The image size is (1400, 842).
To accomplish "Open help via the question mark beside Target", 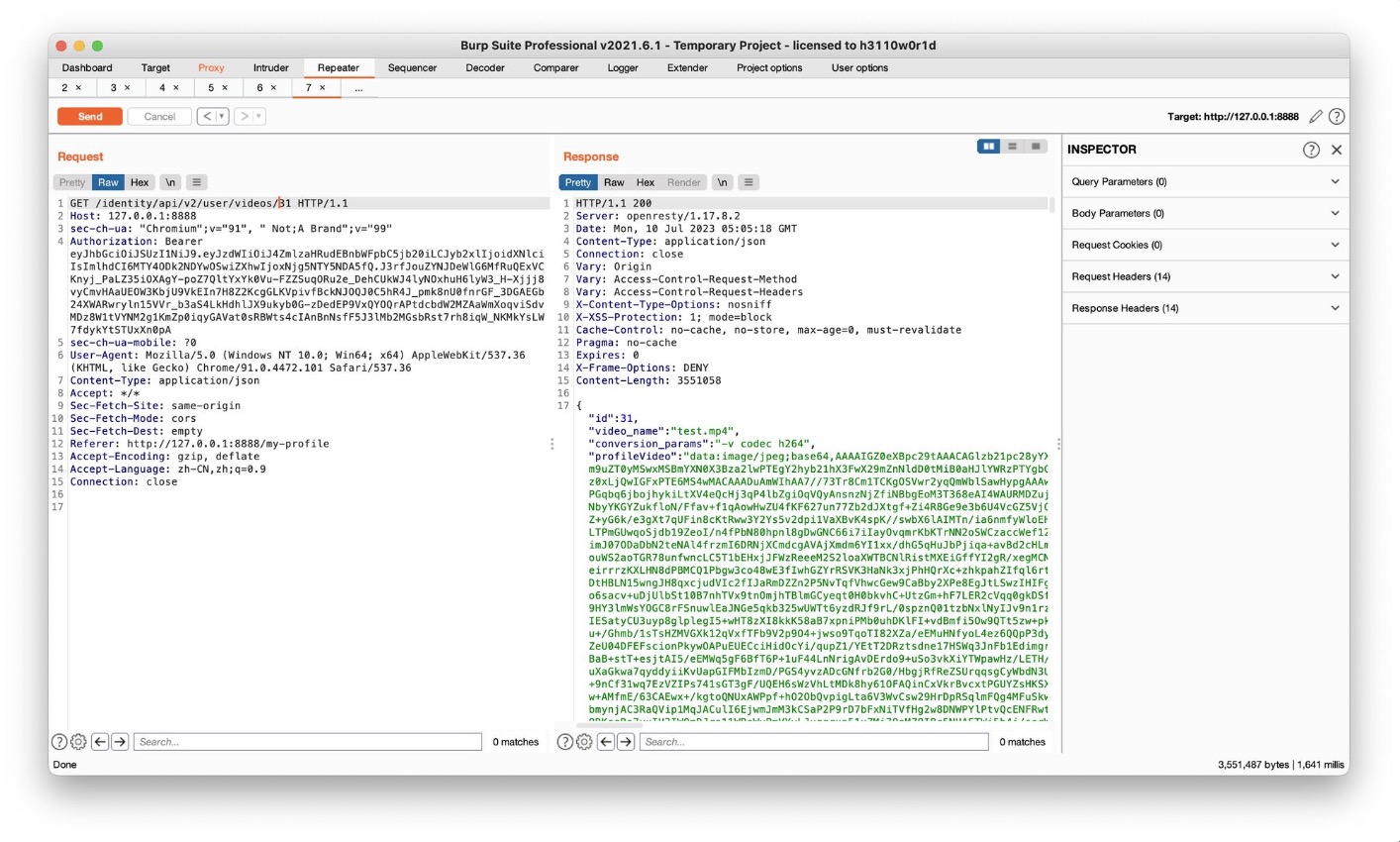I will (x=1337, y=117).
